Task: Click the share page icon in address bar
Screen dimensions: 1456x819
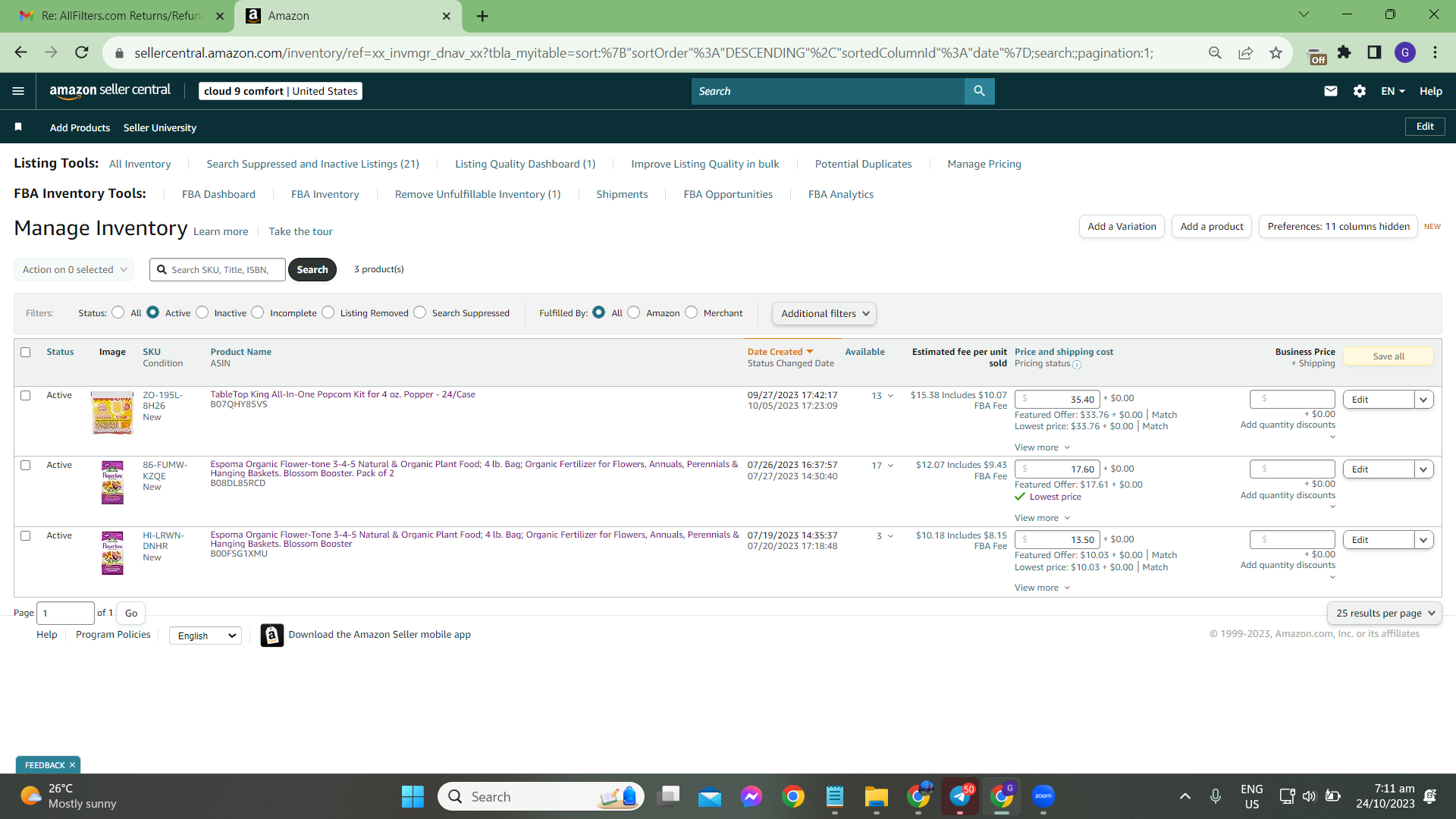Action: pos(1245,52)
